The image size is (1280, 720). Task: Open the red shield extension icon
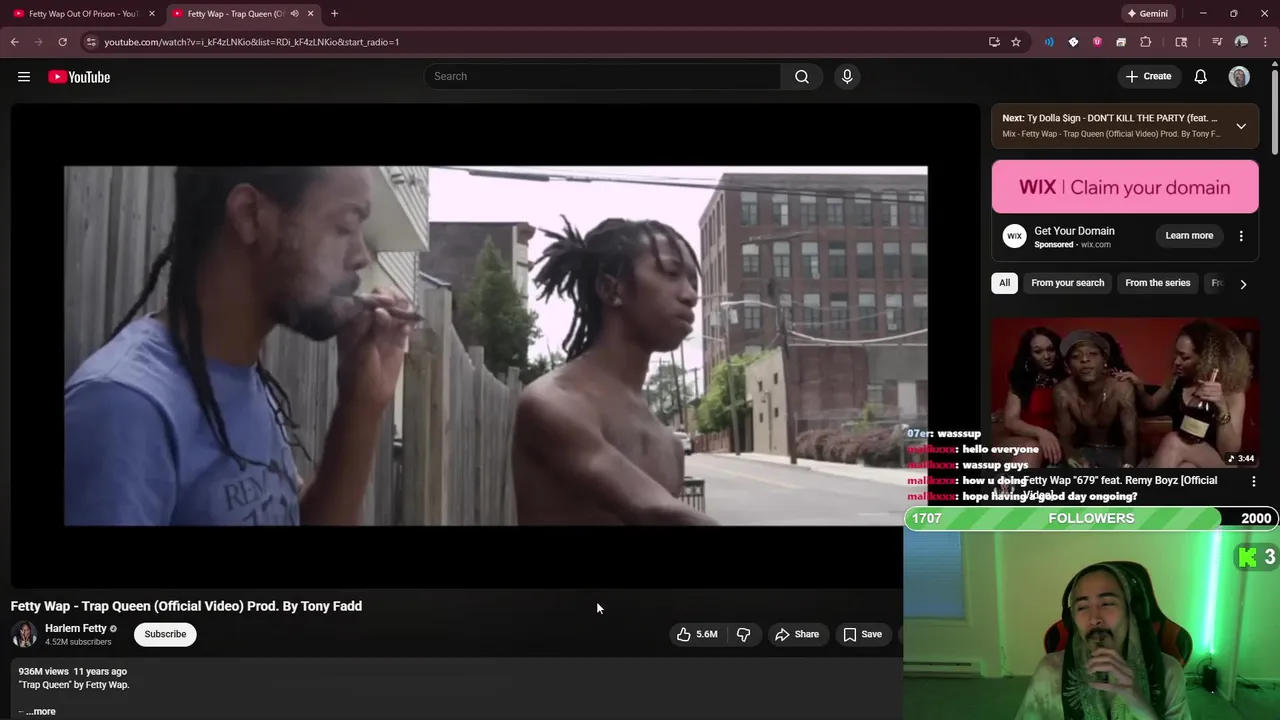1097,42
